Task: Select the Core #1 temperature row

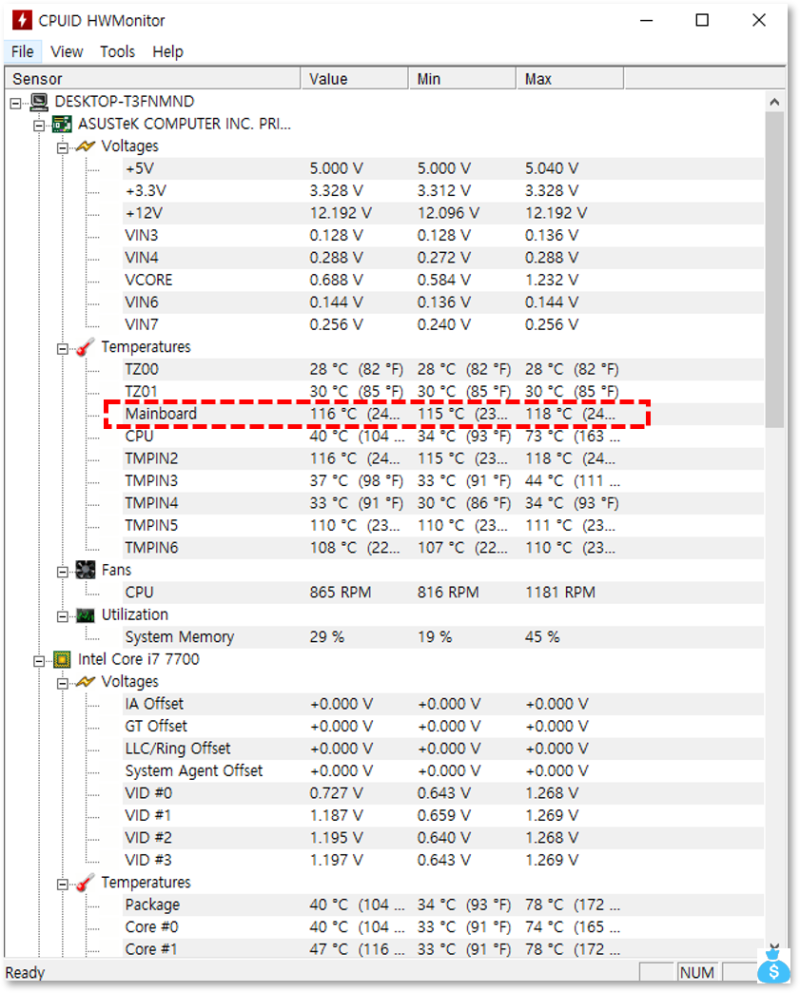Action: [443, 949]
